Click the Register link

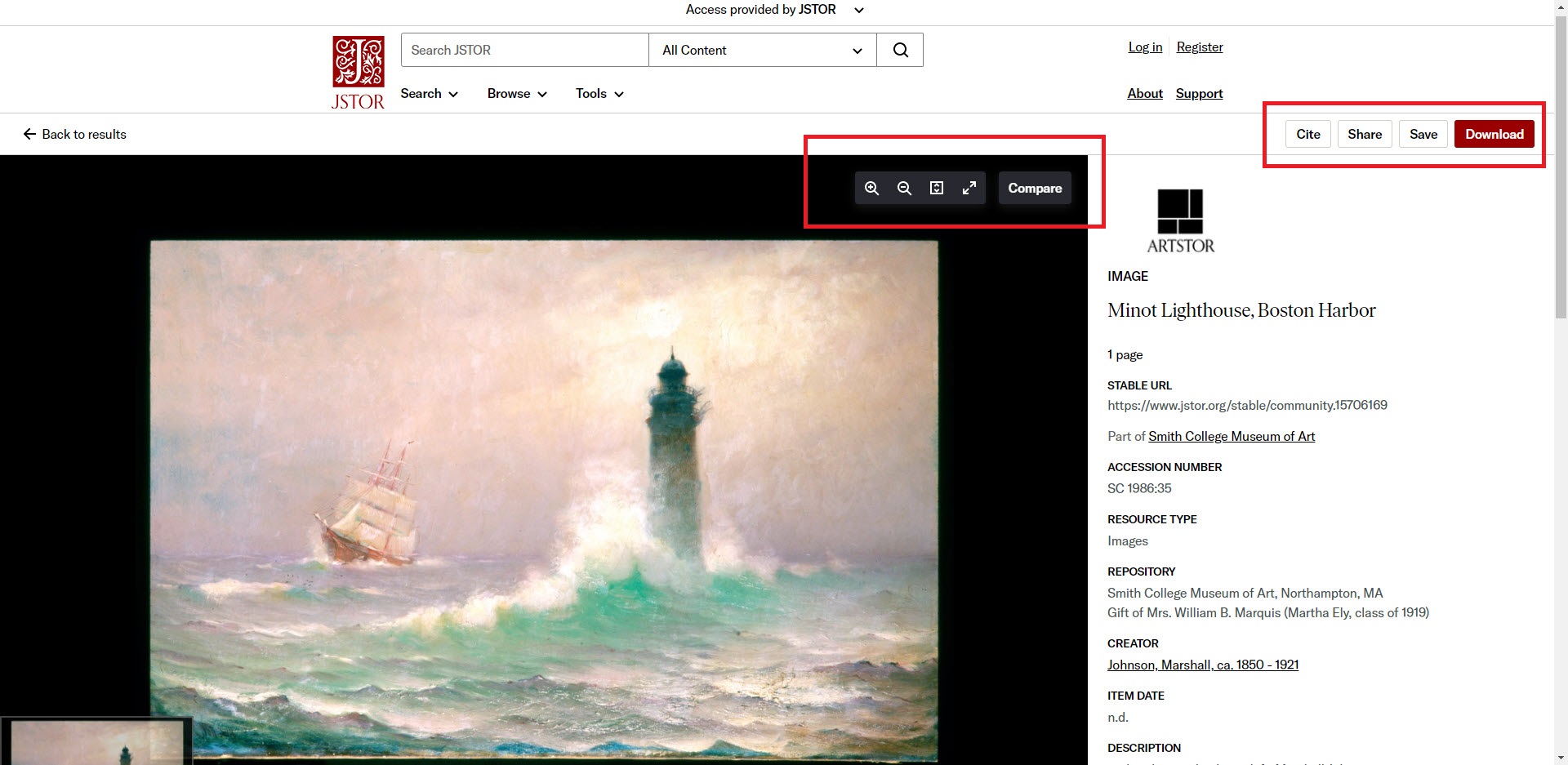tap(1200, 47)
